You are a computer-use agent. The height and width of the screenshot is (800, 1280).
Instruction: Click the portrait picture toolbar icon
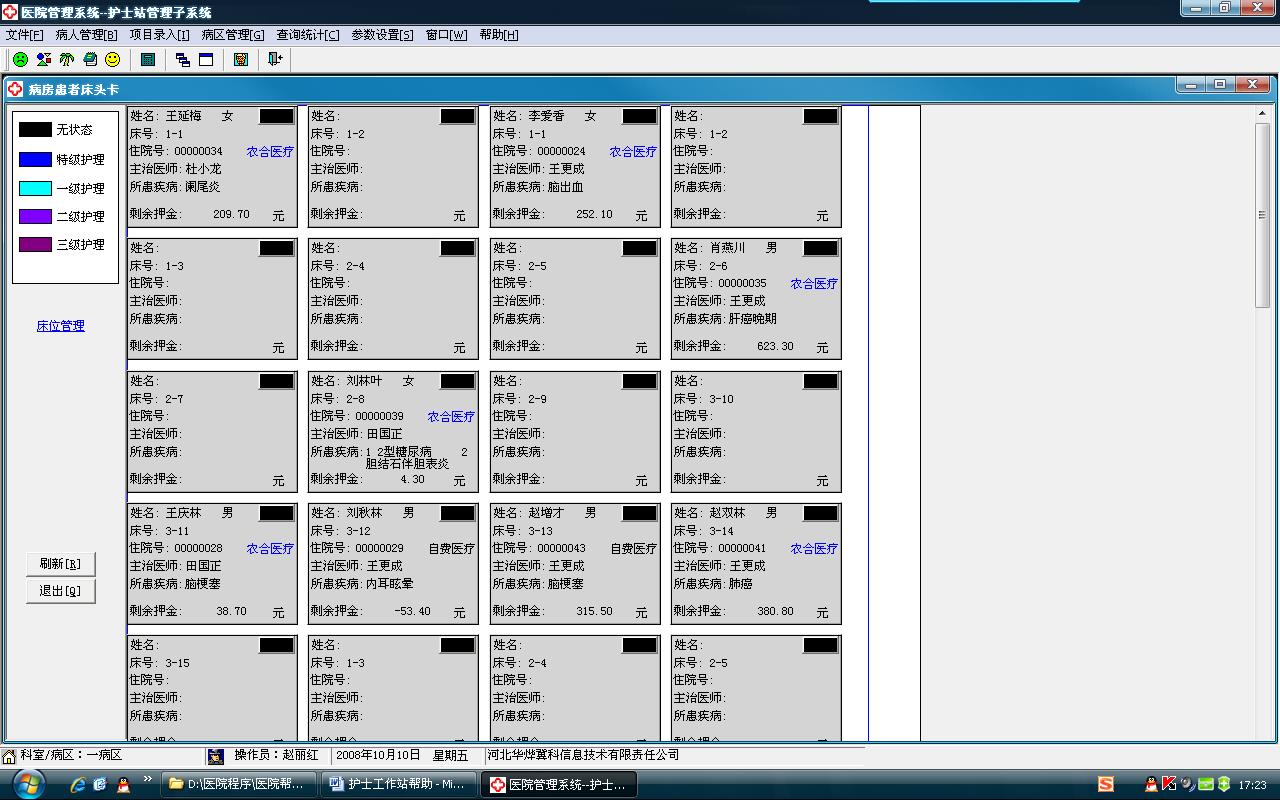[x=241, y=60]
